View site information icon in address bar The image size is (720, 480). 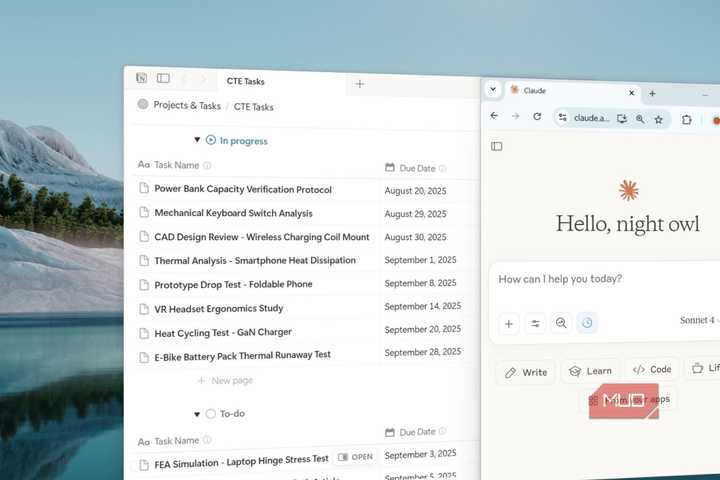coord(562,118)
